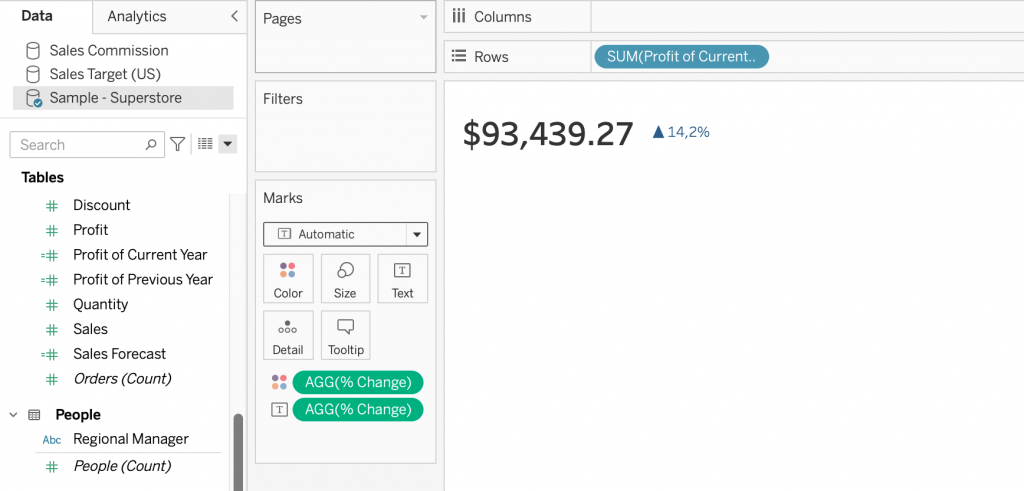
Task: Open the Pages shelf dropdown arrow
Action: pos(423,18)
